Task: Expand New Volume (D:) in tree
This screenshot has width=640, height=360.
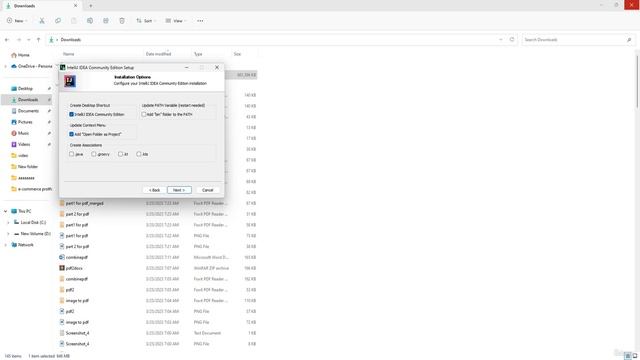Action: point(8,234)
